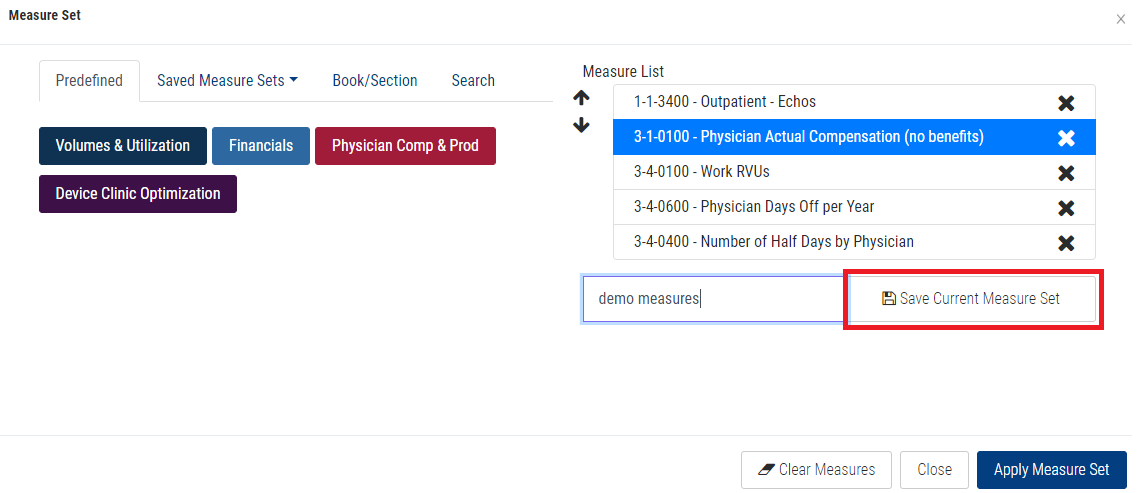
Task: Choose Volumes & Utilization predefined set
Action: click(123, 146)
